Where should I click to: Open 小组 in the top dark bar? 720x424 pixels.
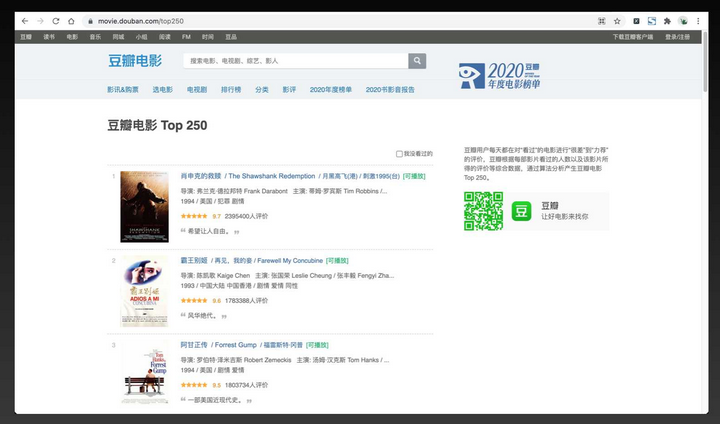[x=141, y=37]
